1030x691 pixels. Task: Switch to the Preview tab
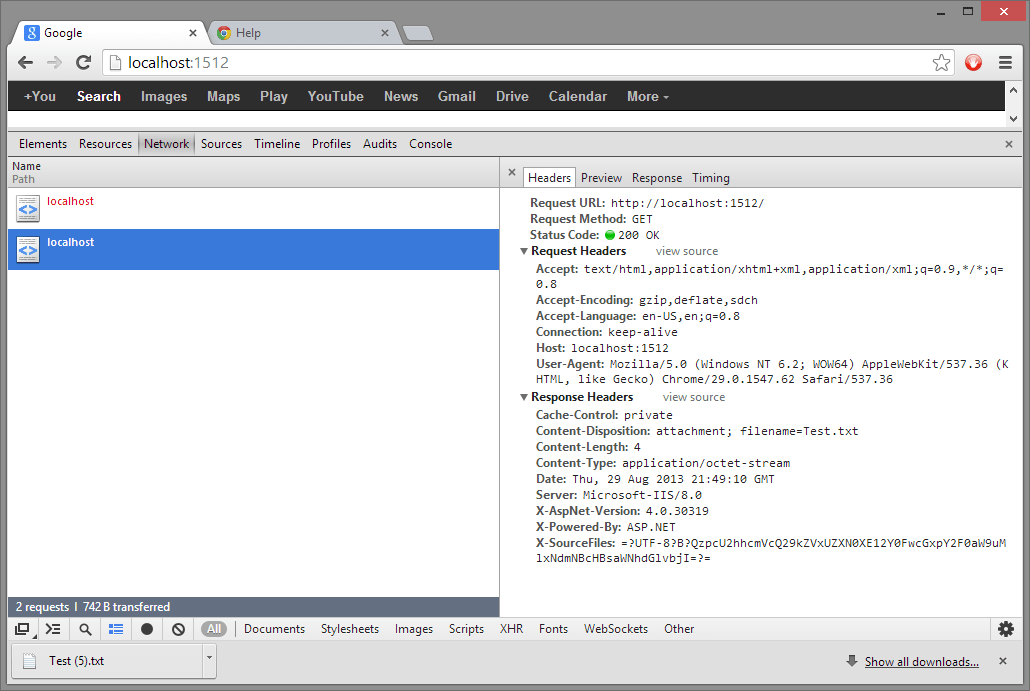pyautogui.click(x=601, y=177)
